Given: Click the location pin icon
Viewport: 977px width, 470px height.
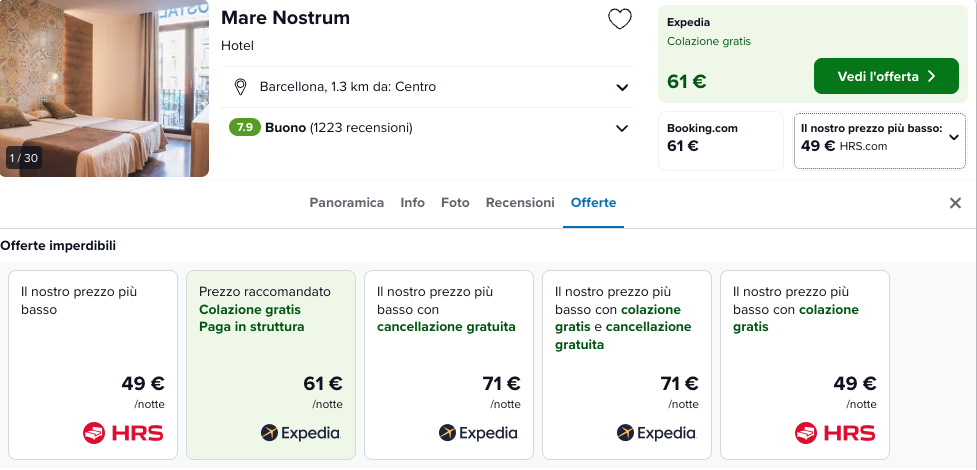Looking at the screenshot, I should [x=240, y=87].
